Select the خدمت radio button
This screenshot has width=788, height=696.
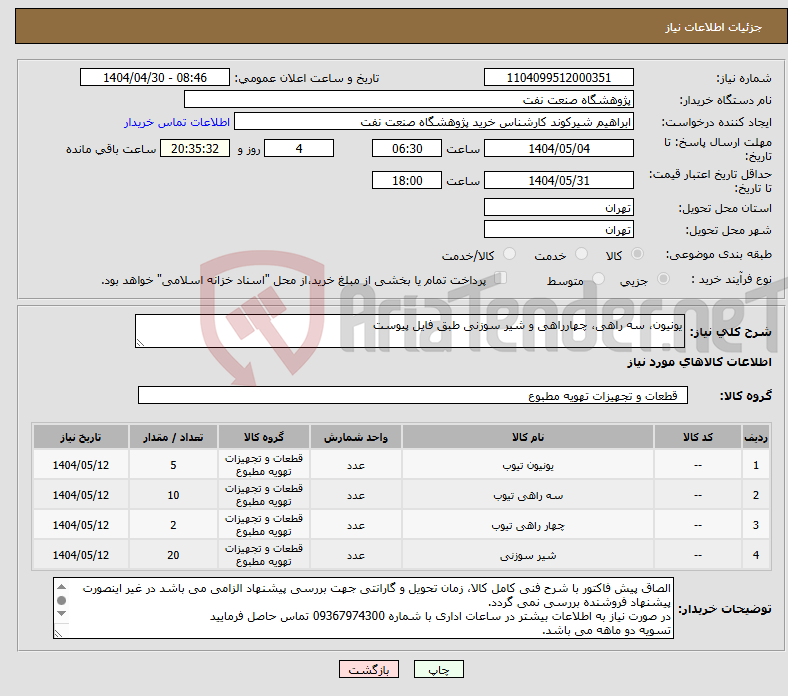coord(581,254)
